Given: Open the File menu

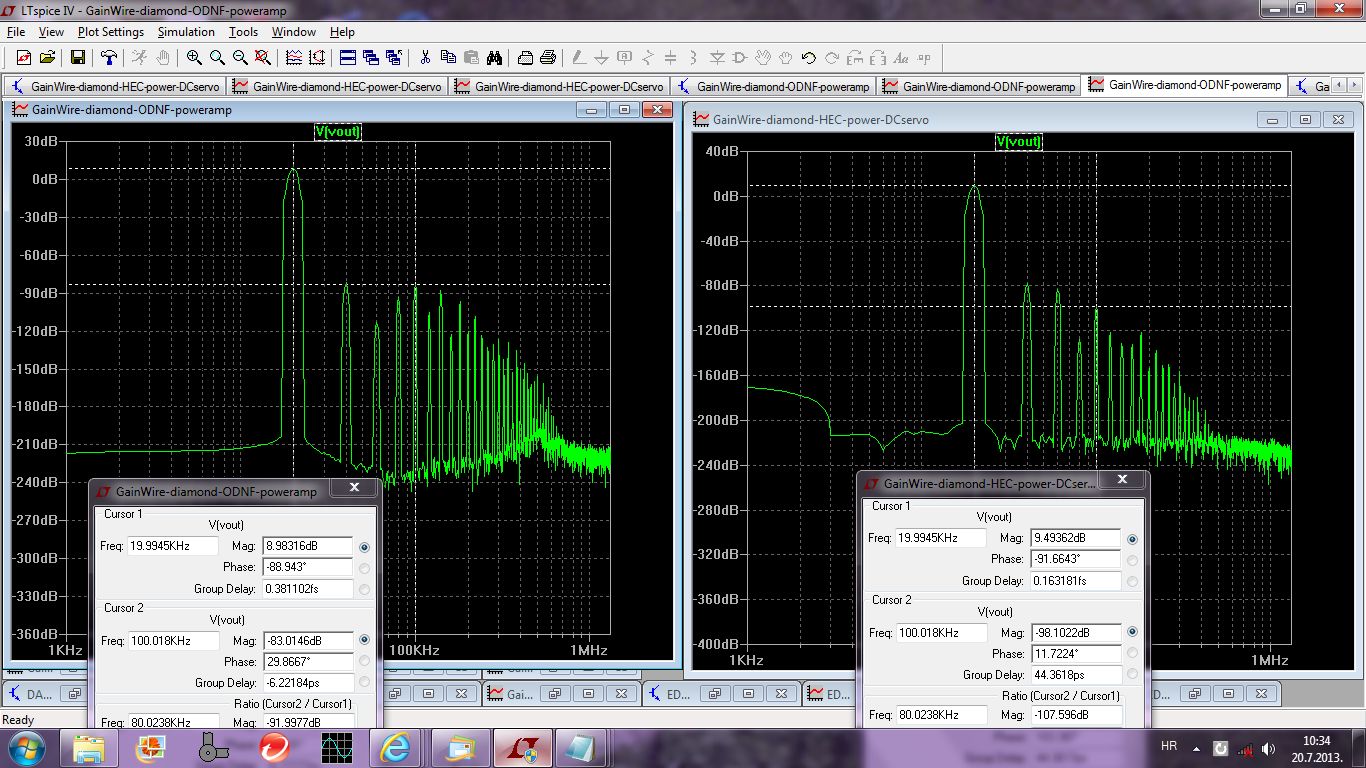Looking at the screenshot, I should point(15,32).
